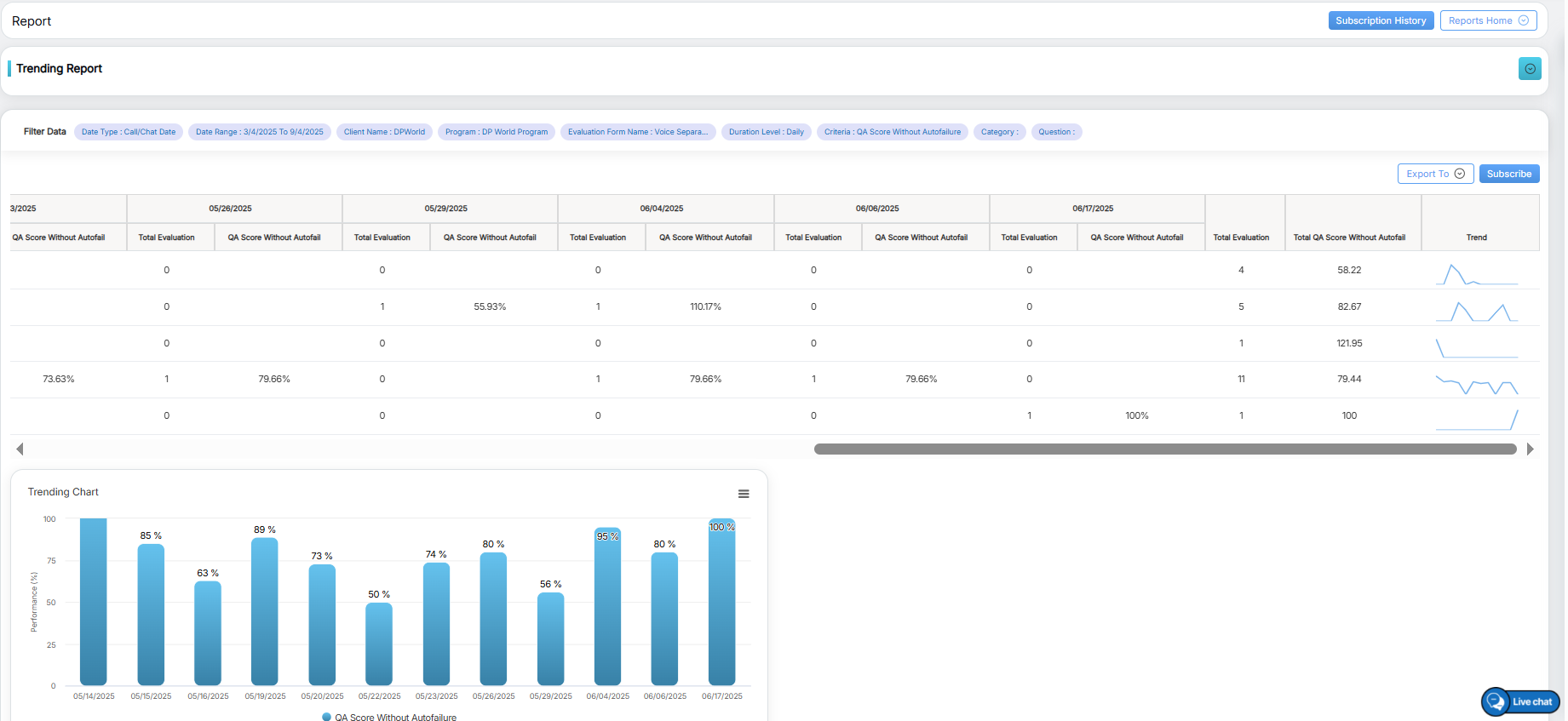Click the Client Name DPWorld filter chip
This screenshot has height=721, width=1568.
pos(384,132)
